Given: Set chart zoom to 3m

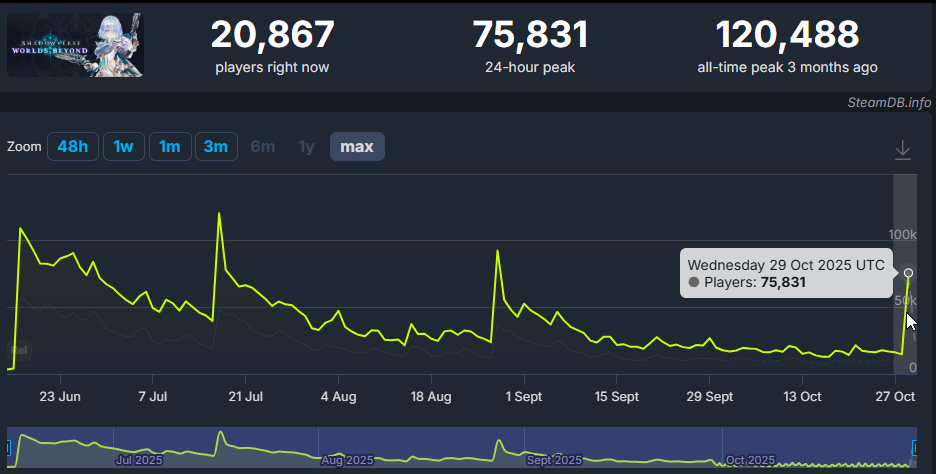Looking at the screenshot, I should click(x=216, y=146).
